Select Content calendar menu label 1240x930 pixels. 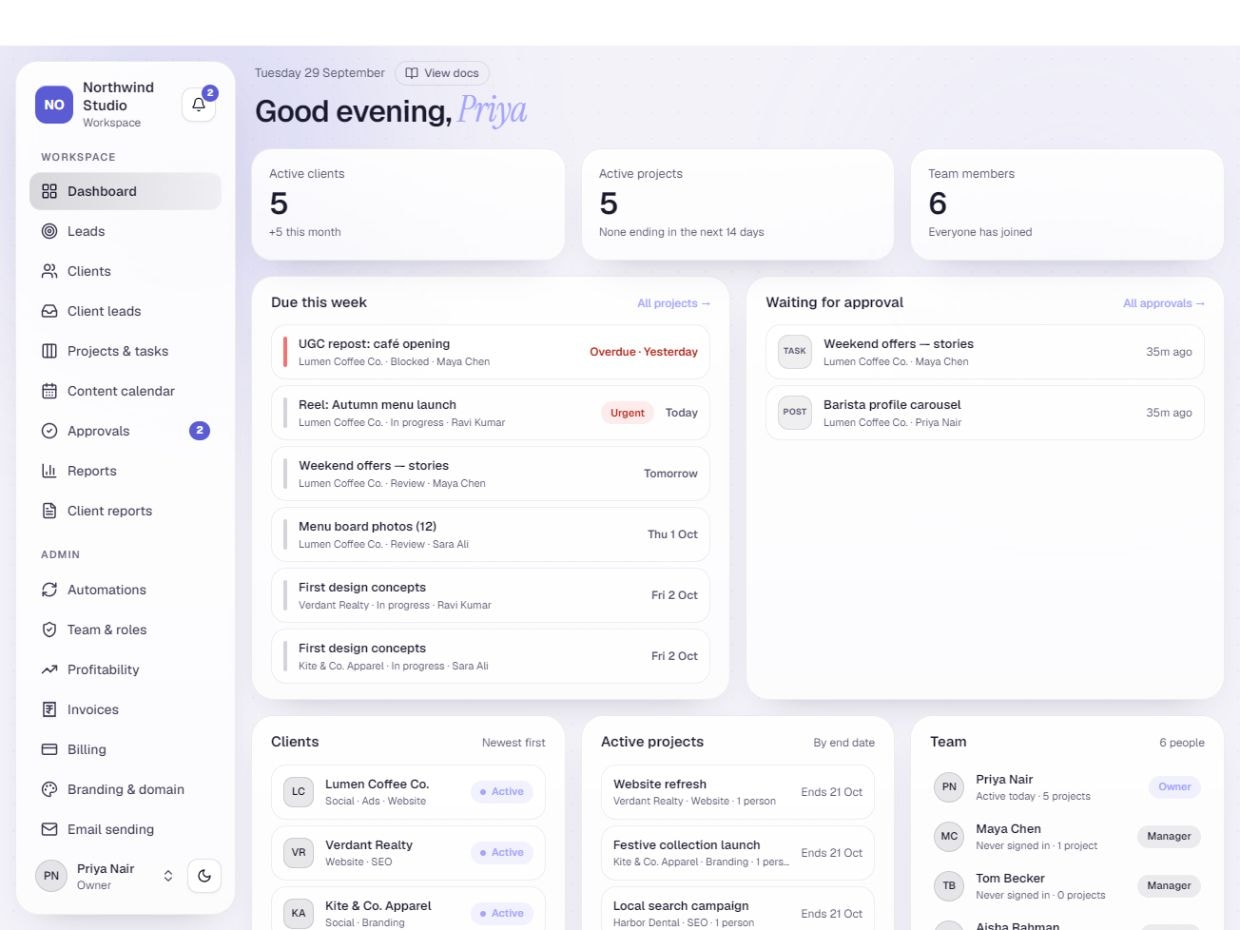point(121,391)
